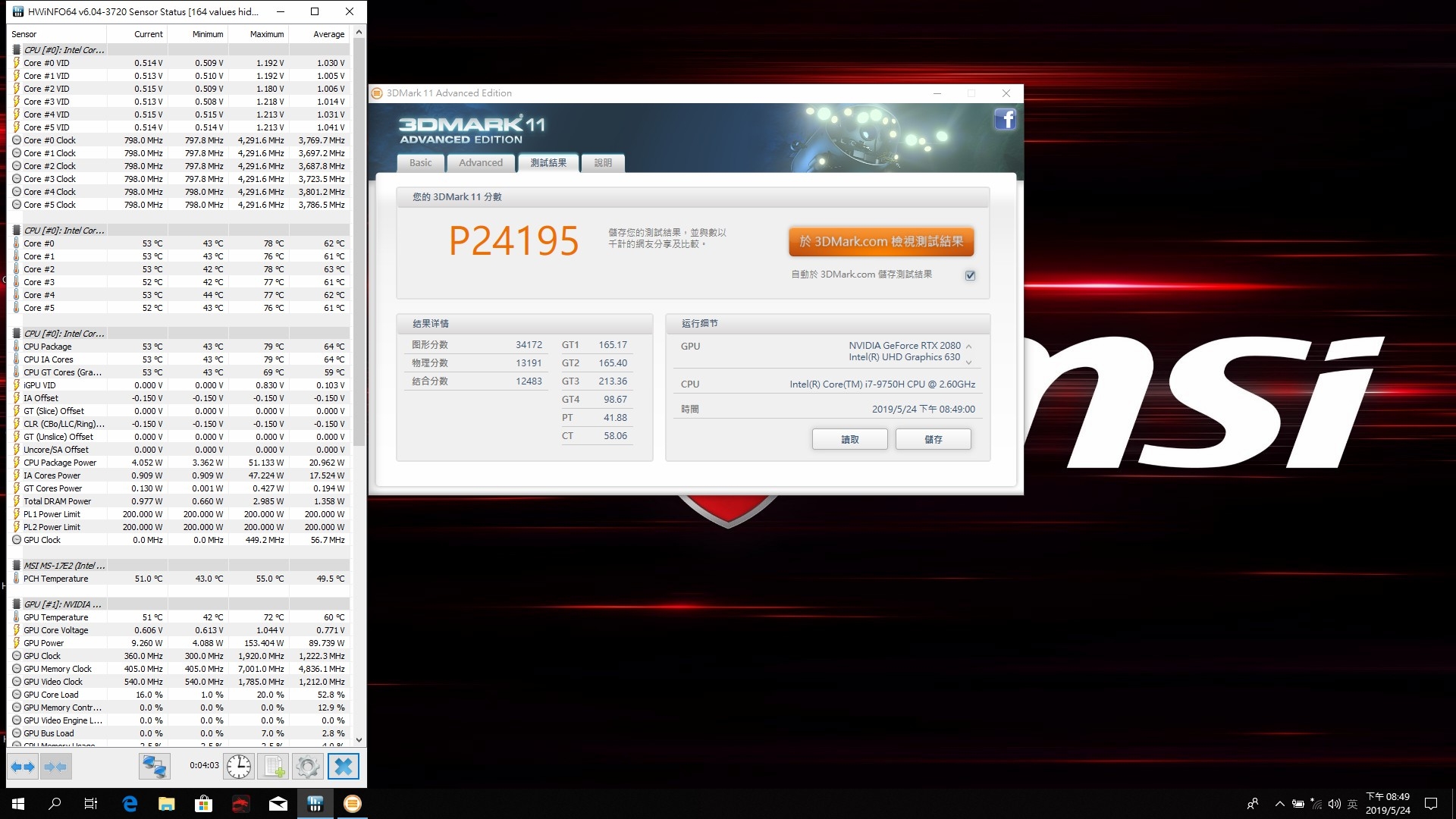Click the volume speaker tray icon
This screenshot has width=1456, height=819.
pyautogui.click(x=1335, y=804)
